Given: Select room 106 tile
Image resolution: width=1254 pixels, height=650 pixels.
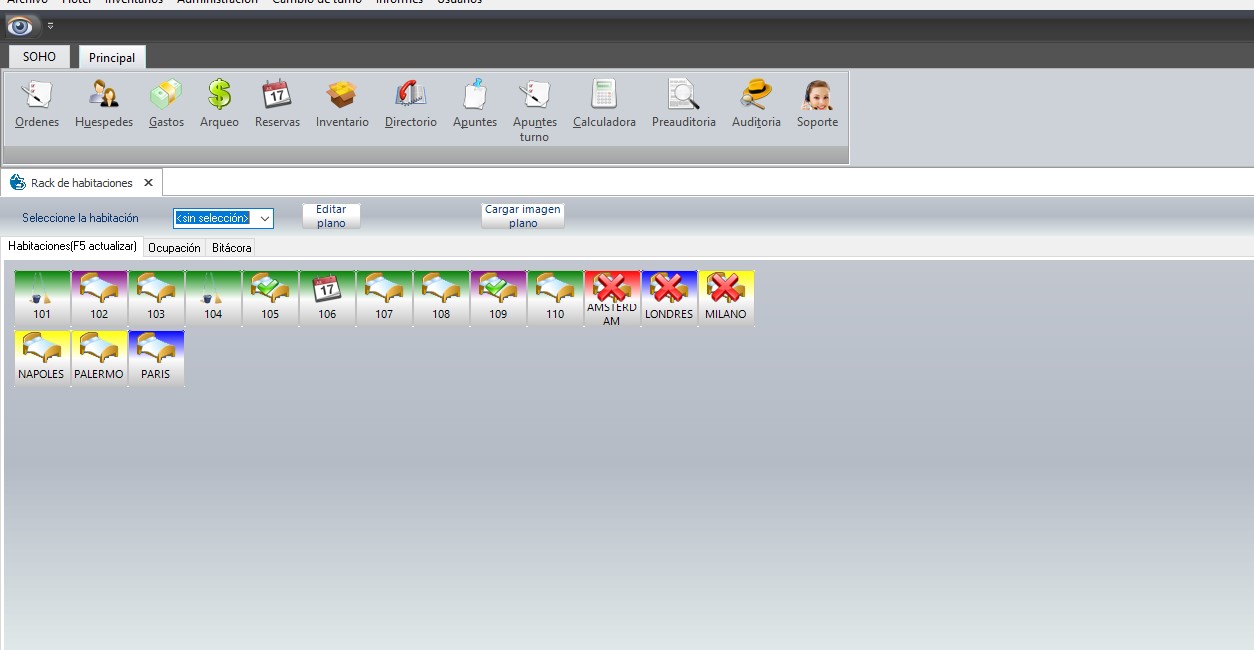Looking at the screenshot, I should (327, 298).
